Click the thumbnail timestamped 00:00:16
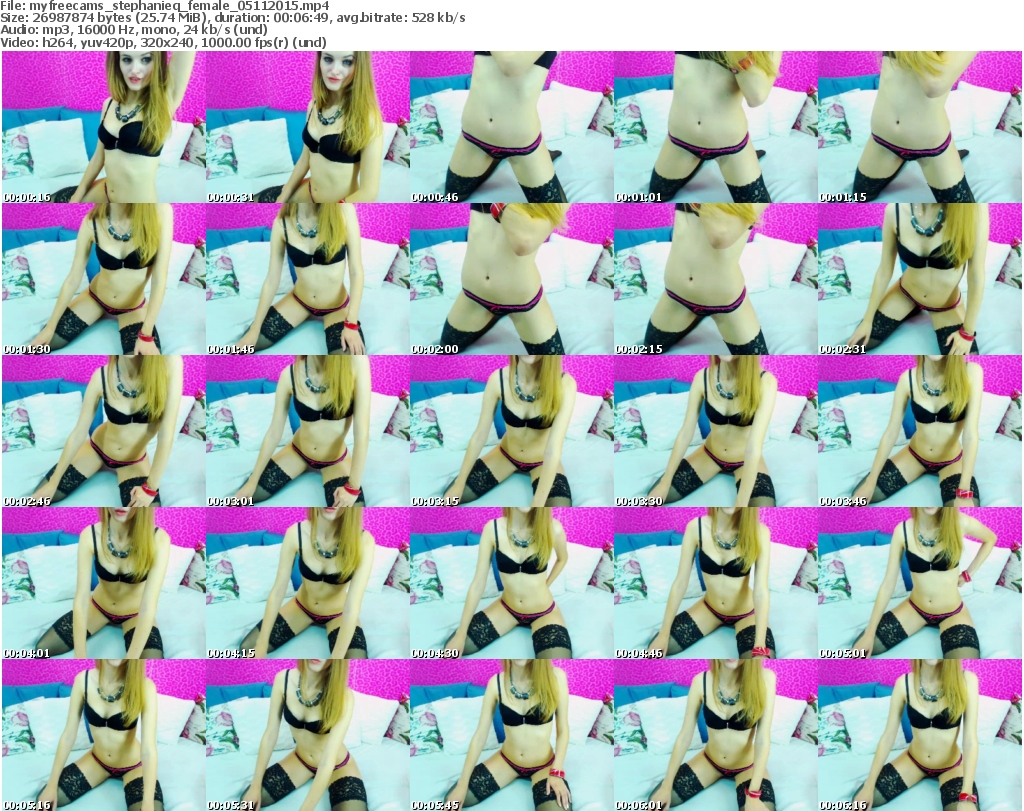This screenshot has width=1024, height=811. (103, 127)
